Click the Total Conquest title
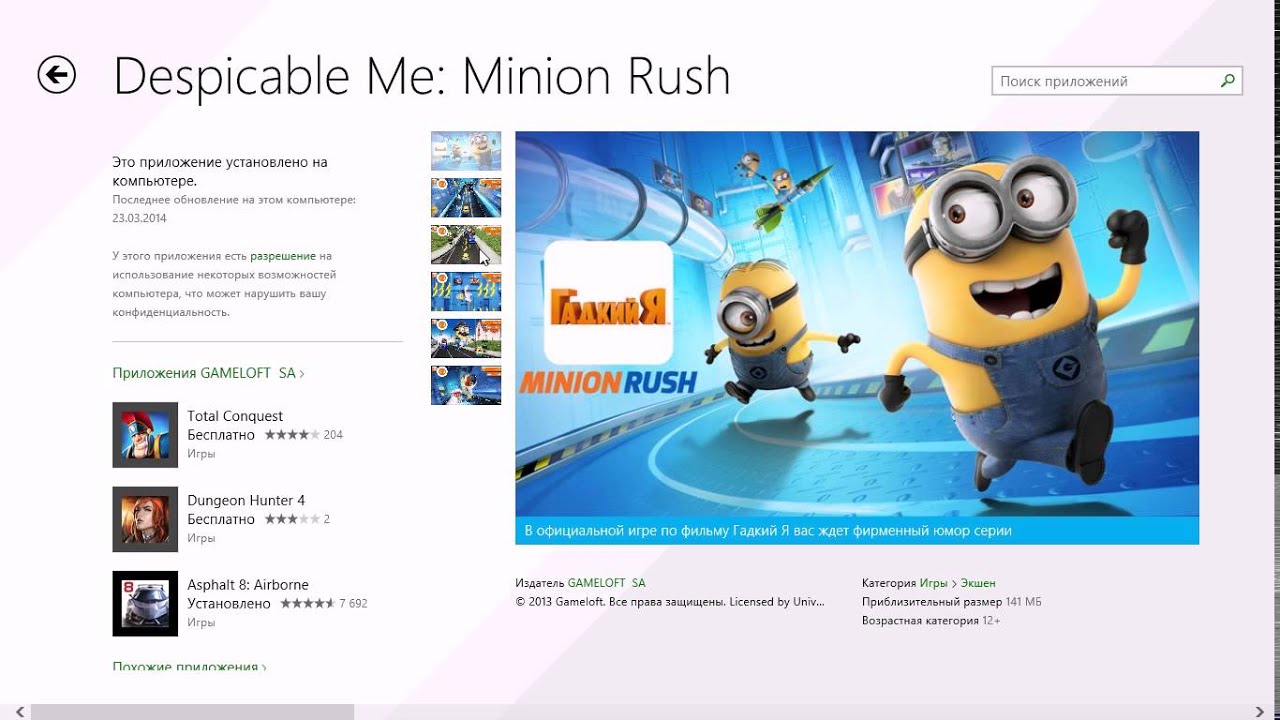Image resolution: width=1280 pixels, height=720 pixels. click(x=235, y=416)
